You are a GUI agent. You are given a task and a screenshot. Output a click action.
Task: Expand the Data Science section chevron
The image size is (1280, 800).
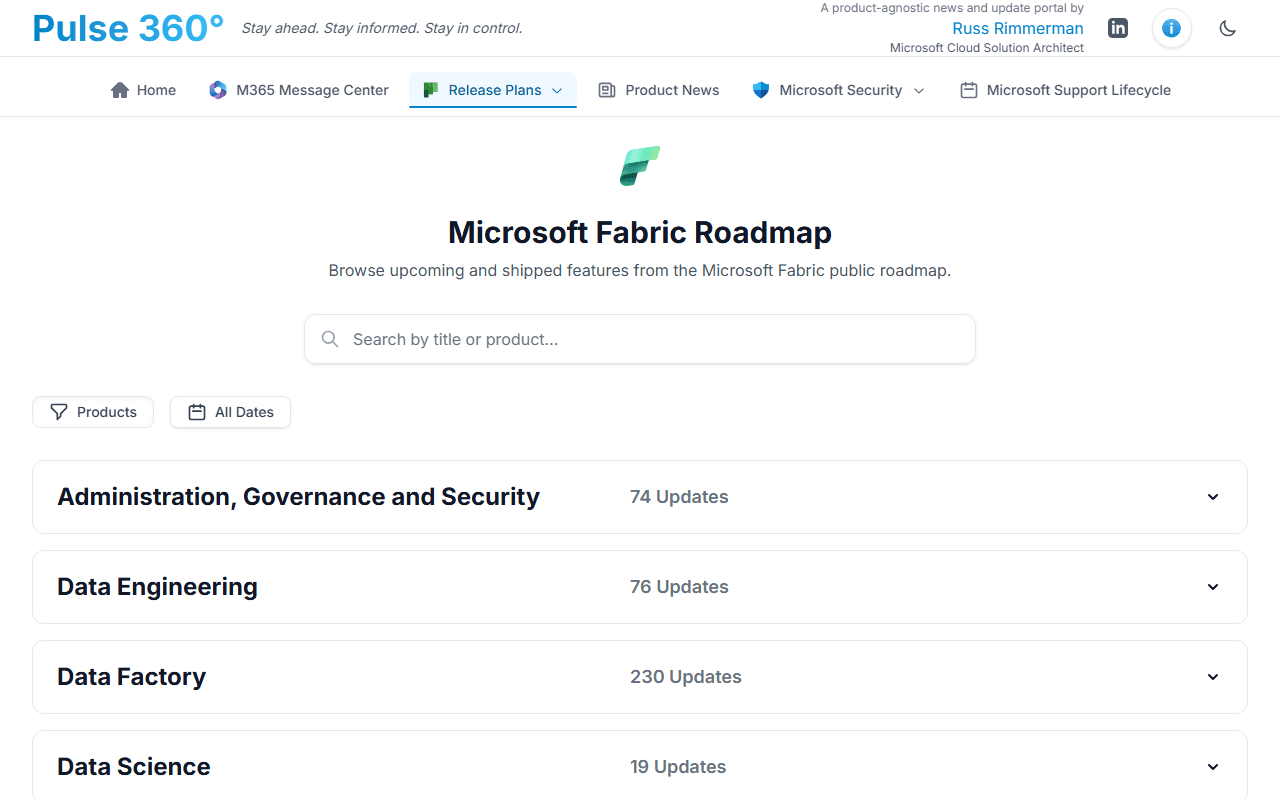(1213, 767)
